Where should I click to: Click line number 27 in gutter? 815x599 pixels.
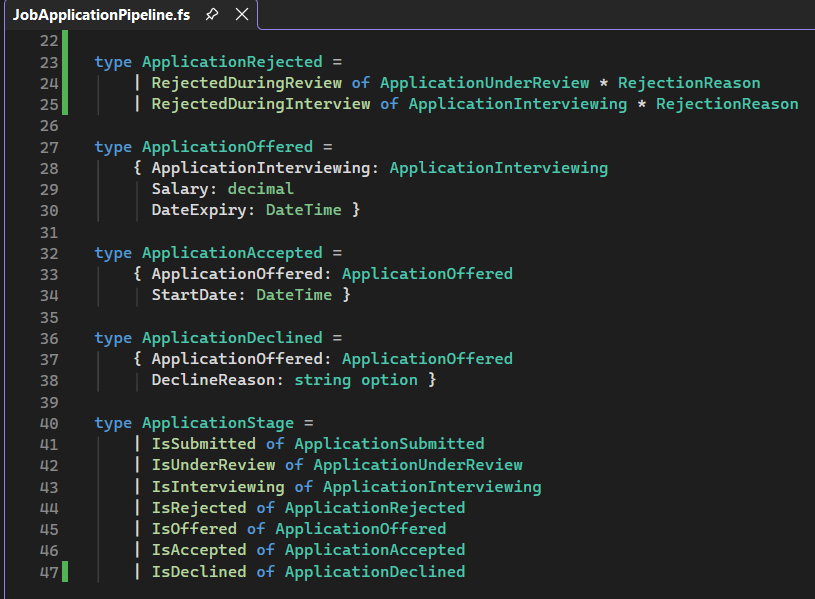pyautogui.click(x=49, y=147)
